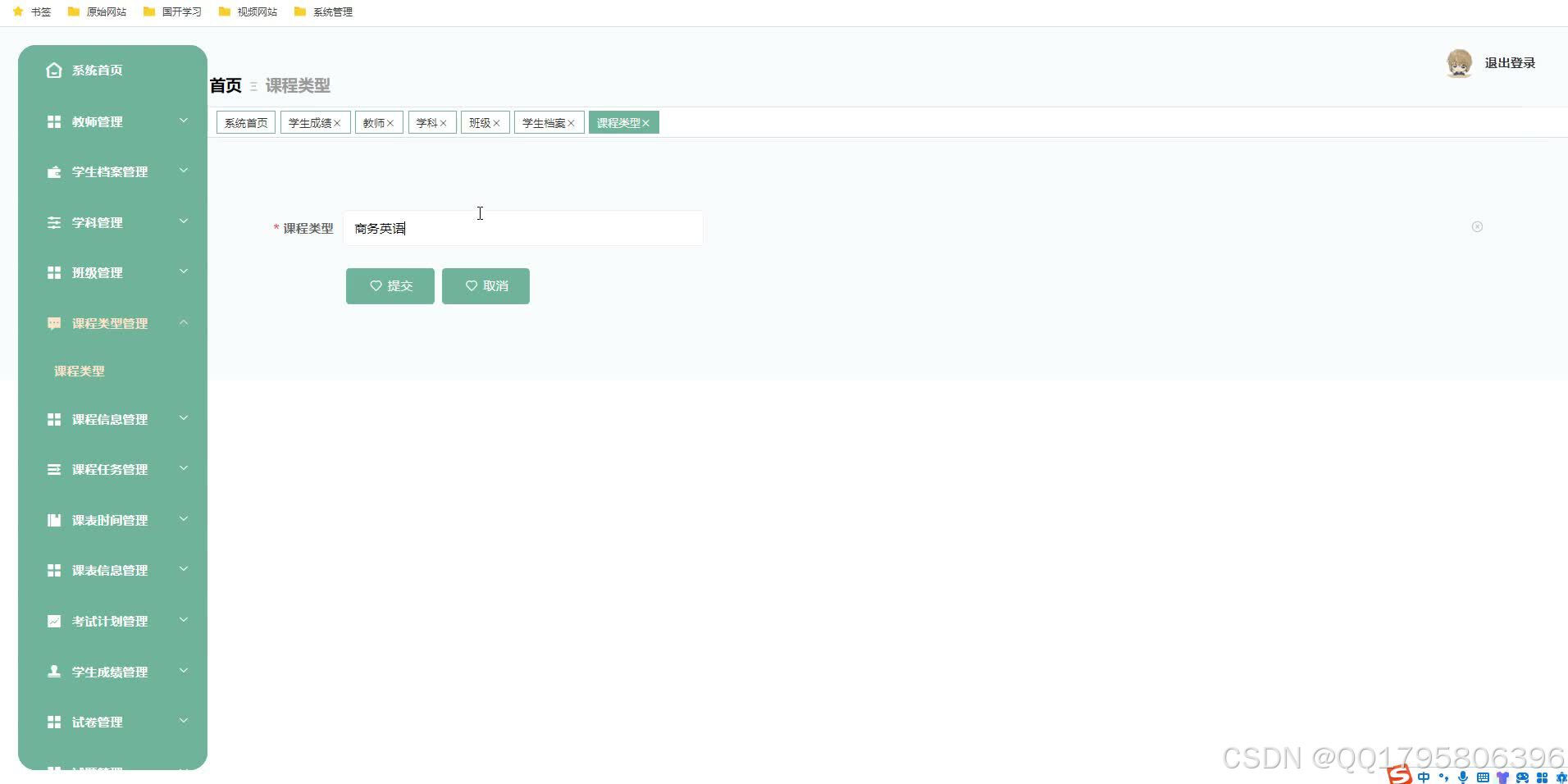This screenshot has height=784, width=1568.
Task: Close the 学生成绩 tab with its X
Action: (337, 123)
